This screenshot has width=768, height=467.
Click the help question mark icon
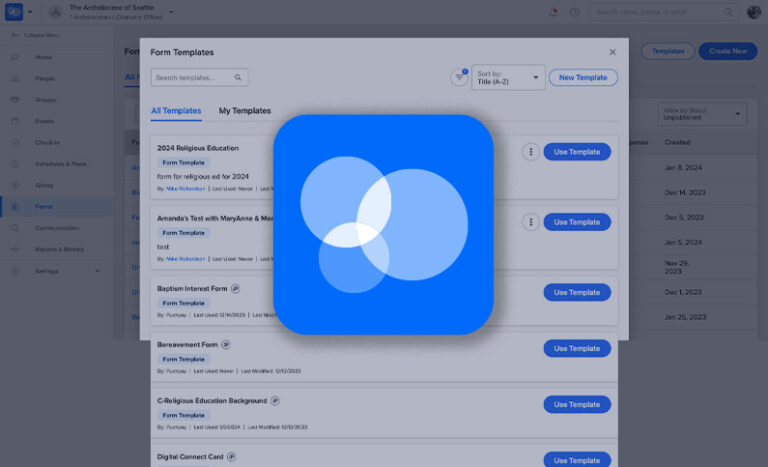[x=574, y=12]
